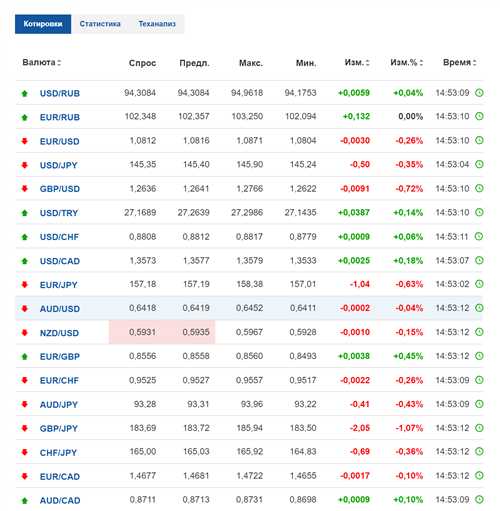This screenshot has height=511, width=500.
Task: Switch to the Теханализ tab
Action: tap(157, 24)
